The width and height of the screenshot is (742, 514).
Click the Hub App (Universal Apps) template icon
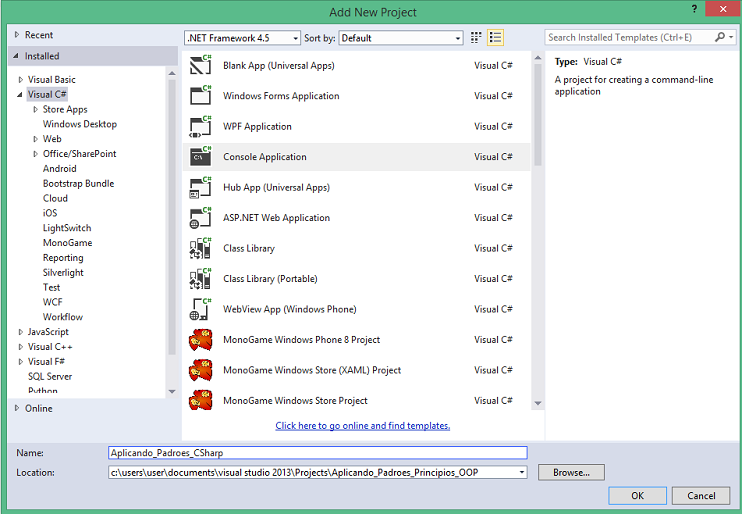click(x=200, y=187)
